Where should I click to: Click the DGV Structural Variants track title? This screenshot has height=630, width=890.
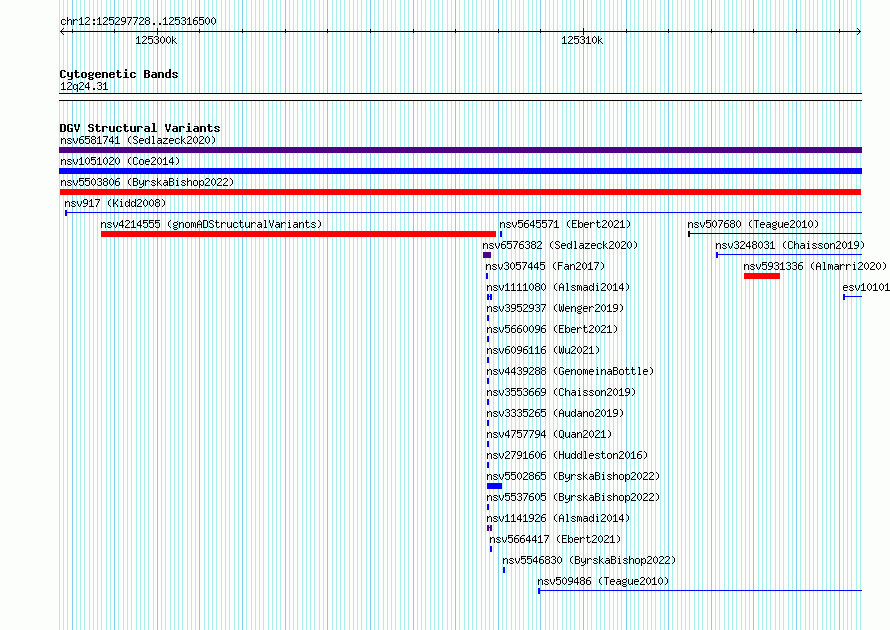click(140, 128)
